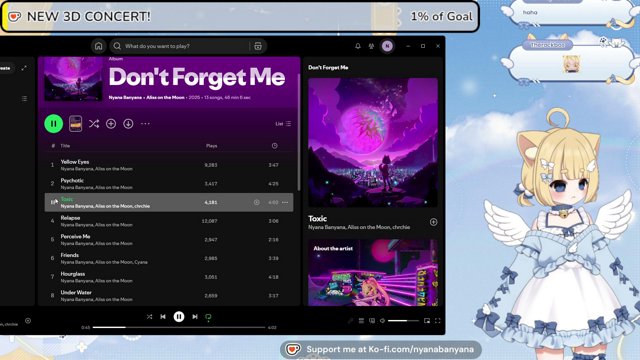
Task: Skip to next track
Action: (195, 317)
